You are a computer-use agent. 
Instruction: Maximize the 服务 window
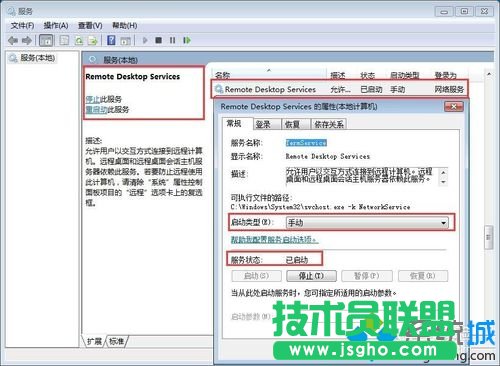tap(464, 11)
